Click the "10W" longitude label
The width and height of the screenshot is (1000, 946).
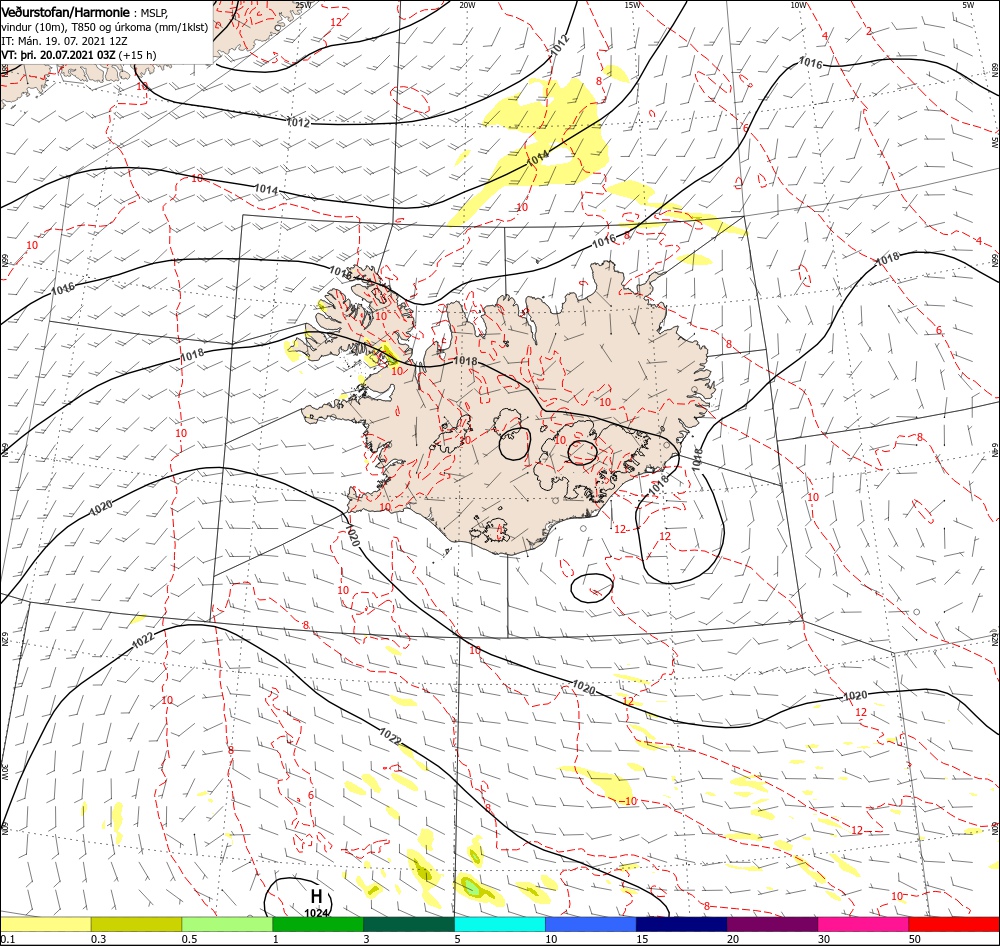click(x=798, y=5)
